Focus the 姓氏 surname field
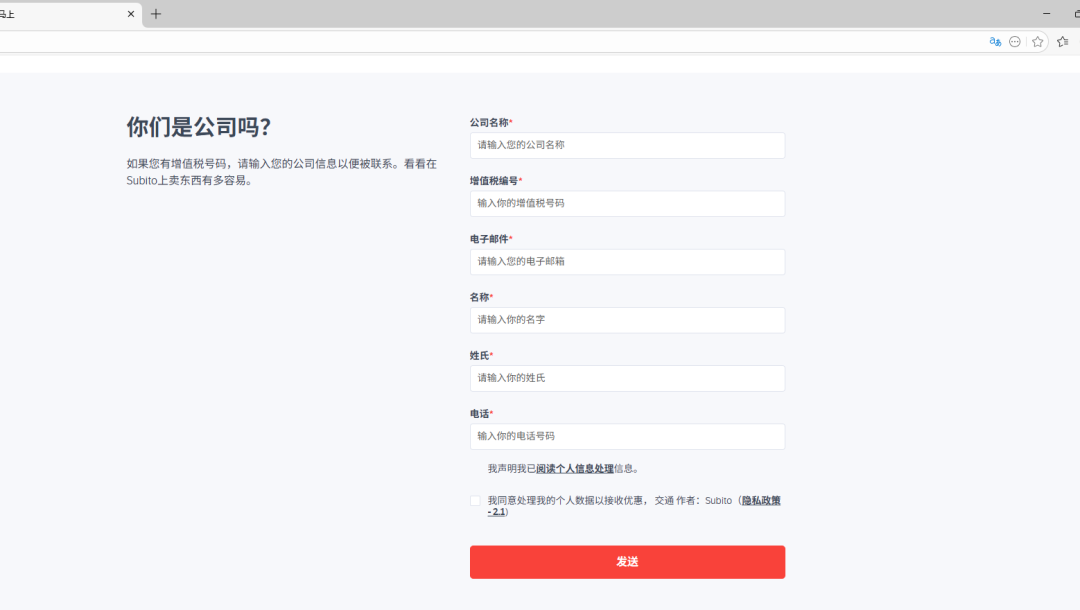Screen dimensions: 1080x610 coord(627,378)
